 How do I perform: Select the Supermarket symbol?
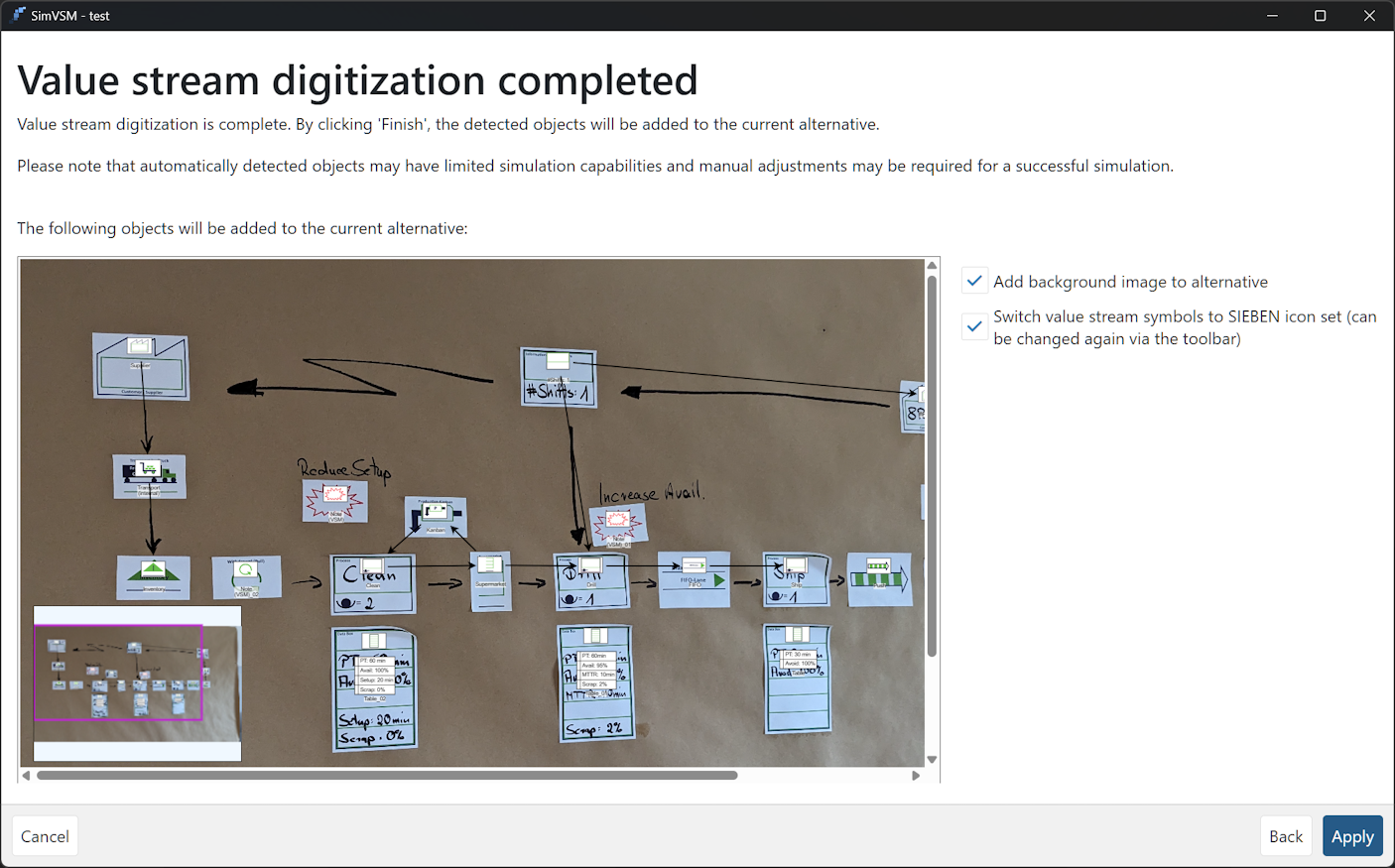[490, 580]
